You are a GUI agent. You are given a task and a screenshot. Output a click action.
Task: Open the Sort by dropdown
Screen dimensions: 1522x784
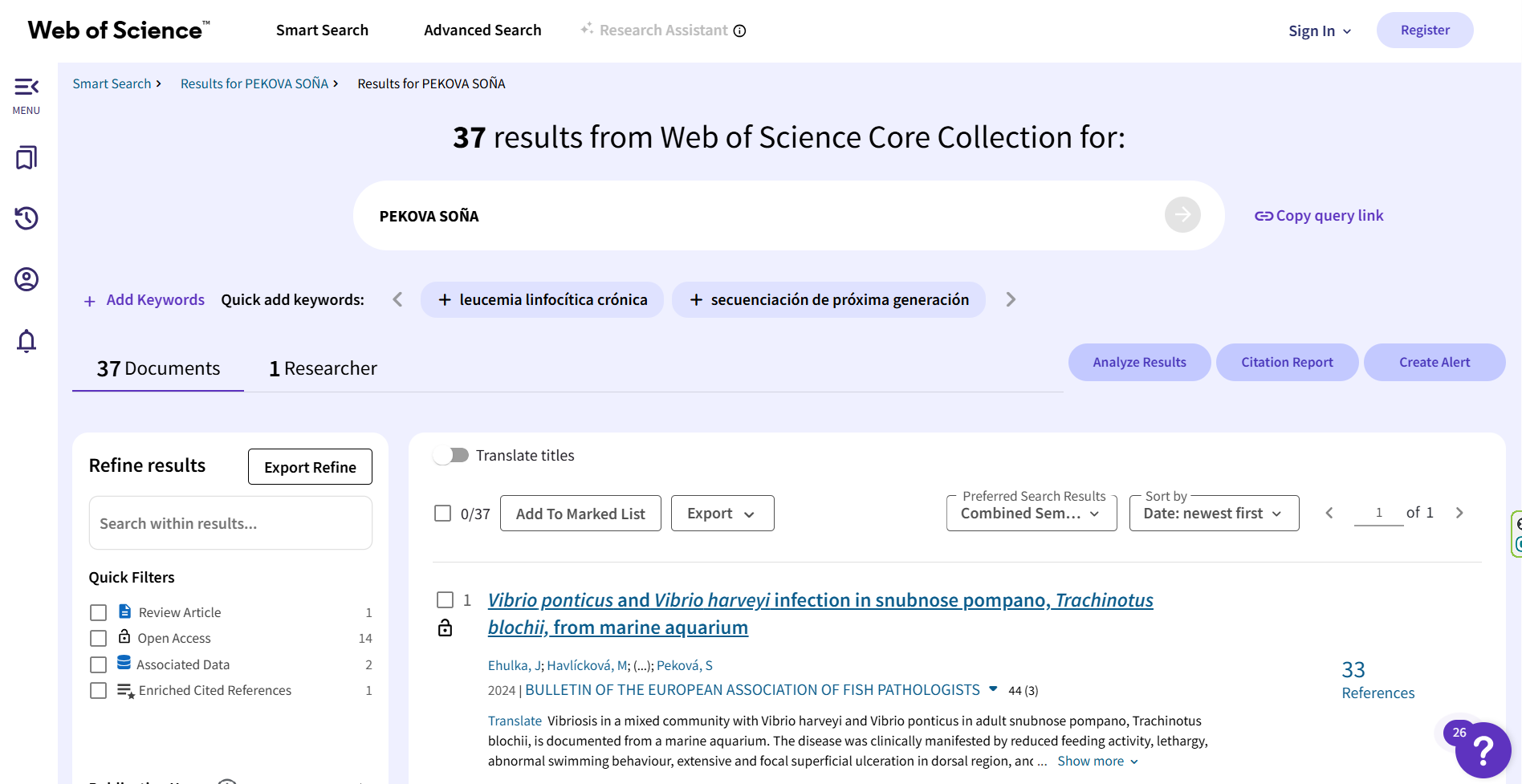(1213, 514)
